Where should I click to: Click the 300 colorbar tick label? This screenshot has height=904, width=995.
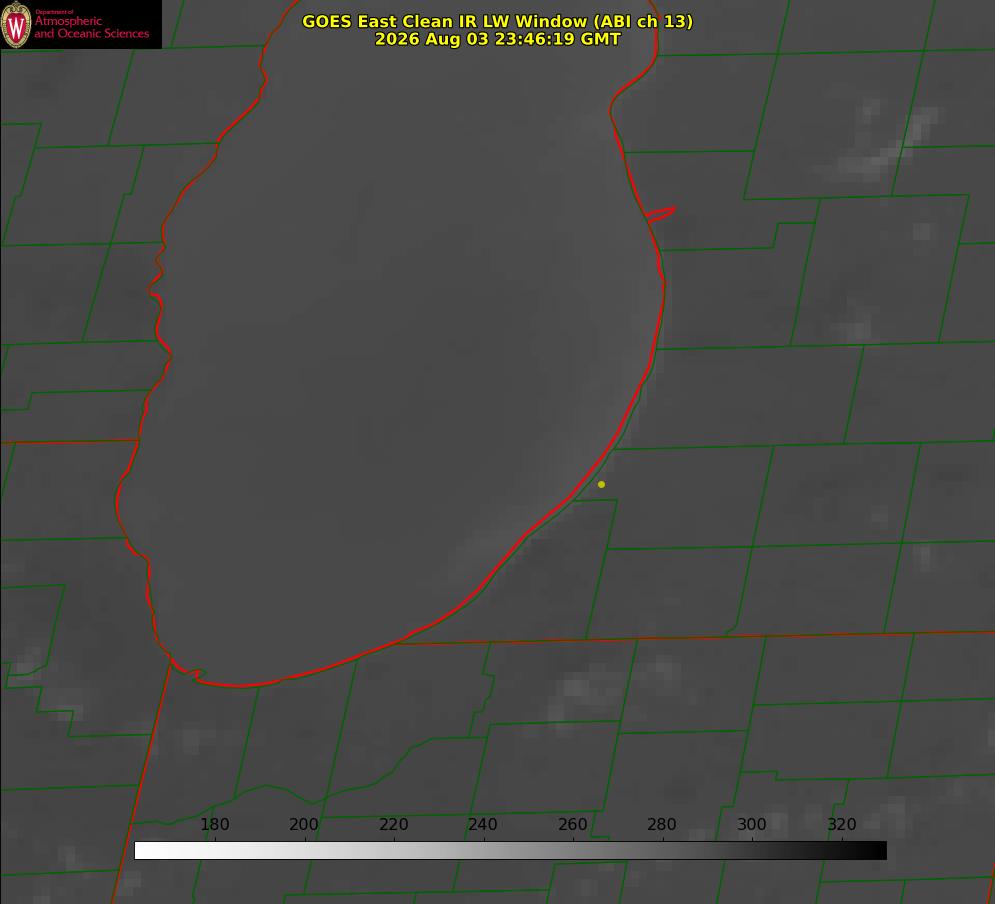click(752, 824)
